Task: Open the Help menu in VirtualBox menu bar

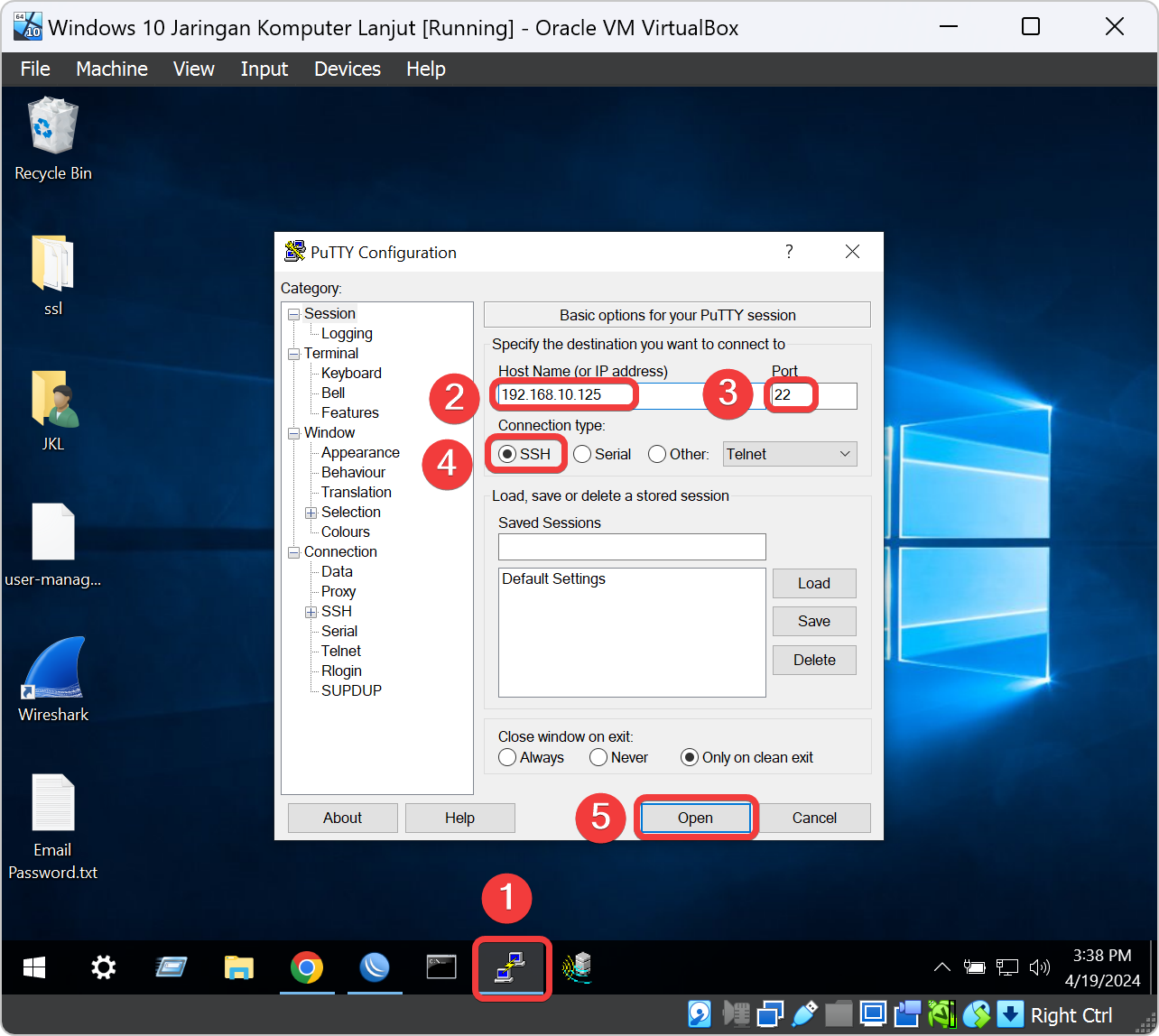Action: pyautogui.click(x=426, y=69)
